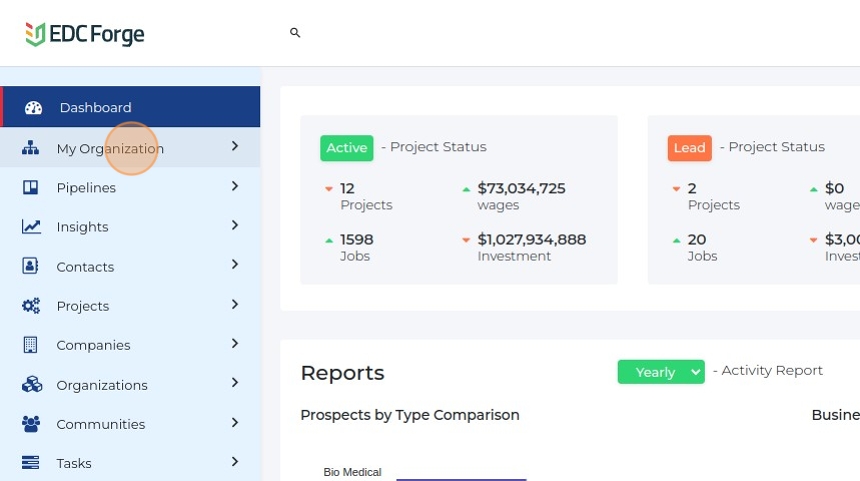Click the 1598 Jobs value
Screen dimensions: 860x481
tap(357, 240)
